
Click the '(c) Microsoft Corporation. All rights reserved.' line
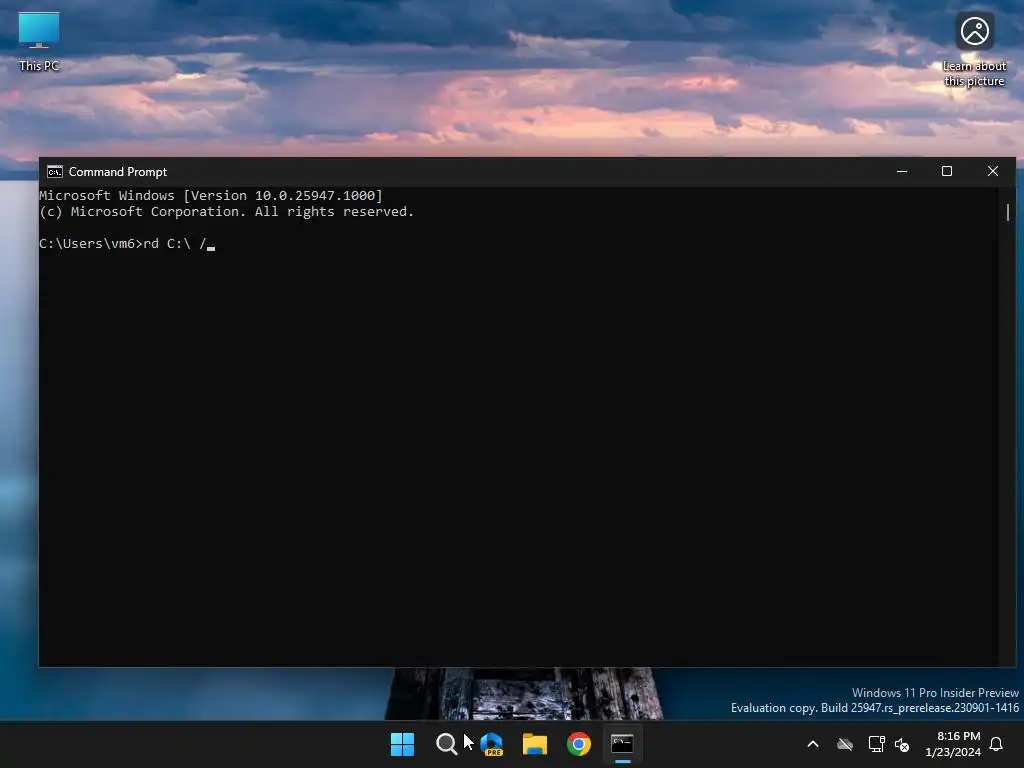click(227, 212)
